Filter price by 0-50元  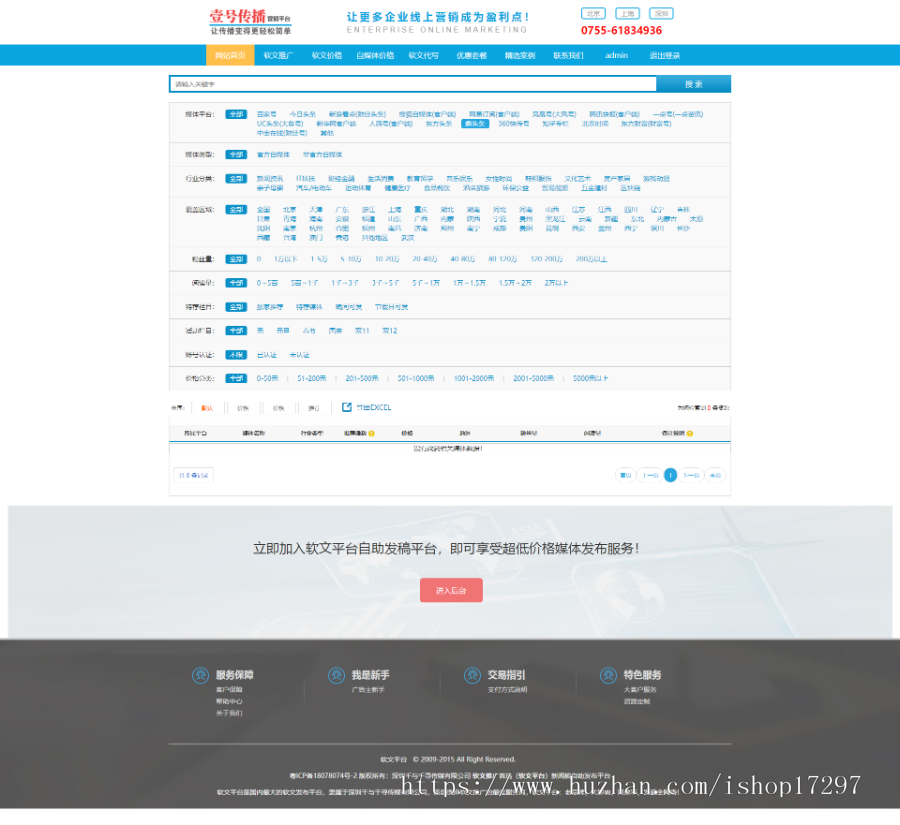pos(267,378)
